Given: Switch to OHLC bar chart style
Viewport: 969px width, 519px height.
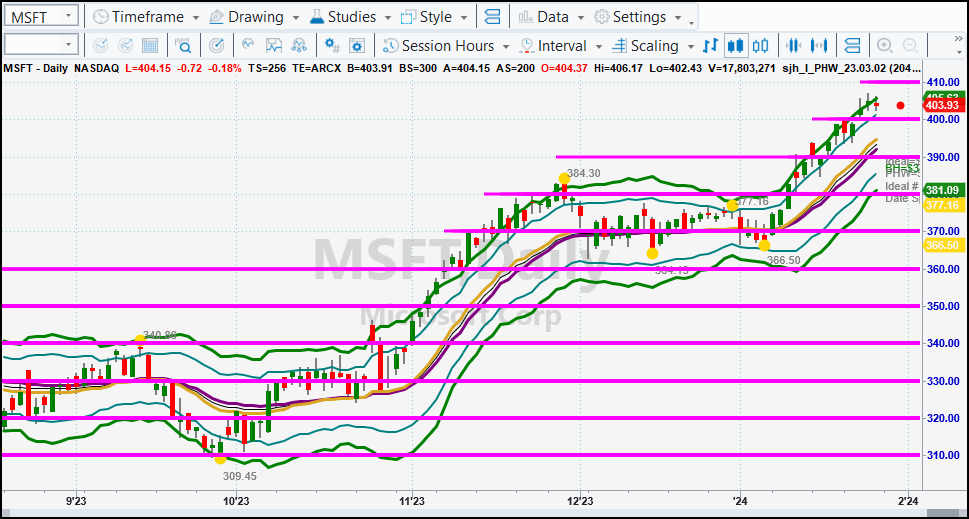Looking at the screenshot, I should (x=711, y=45).
